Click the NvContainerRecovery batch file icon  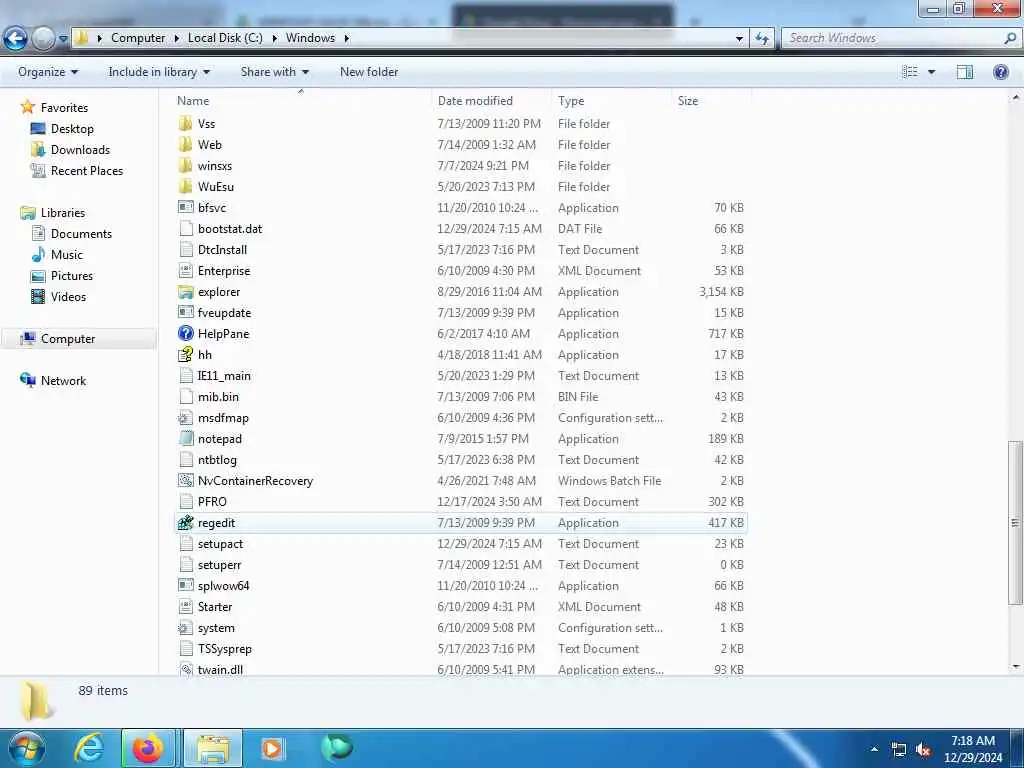(x=186, y=481)
